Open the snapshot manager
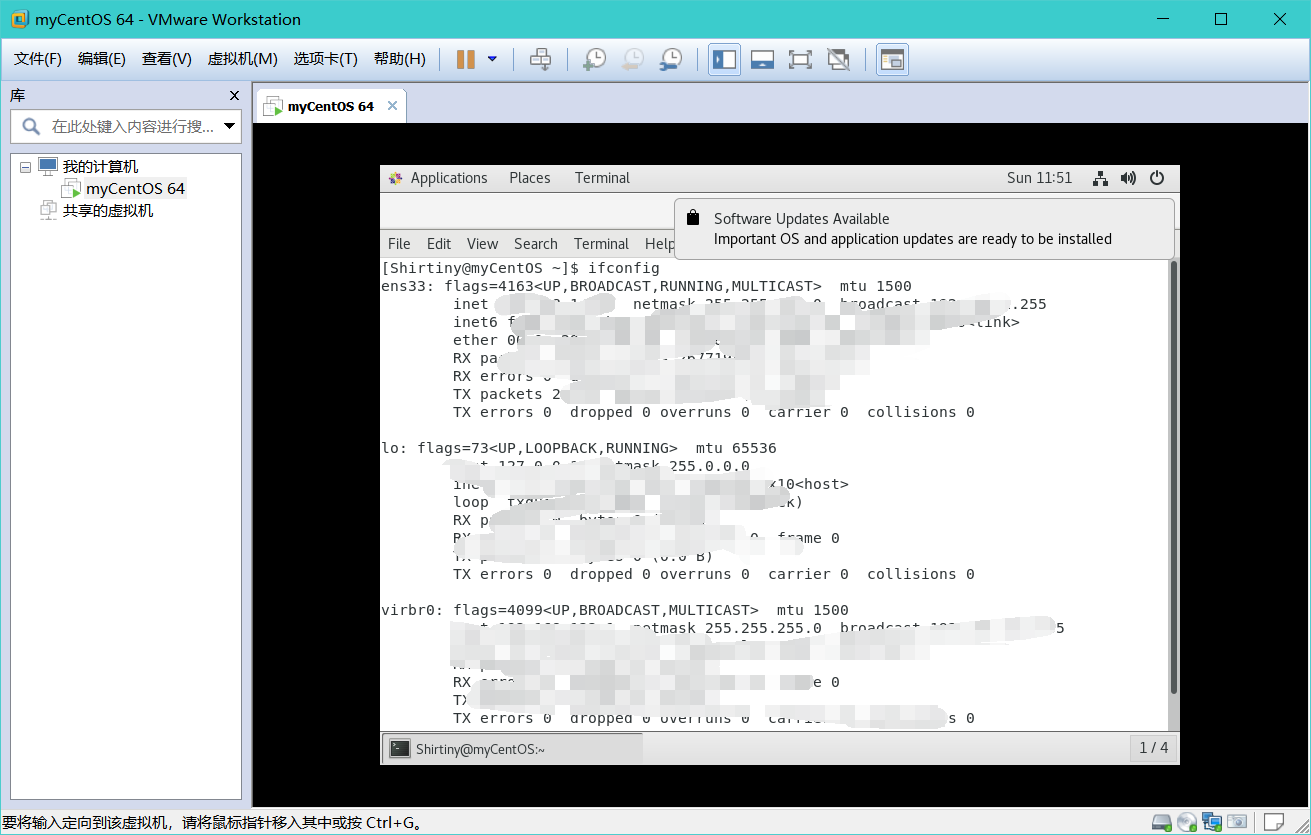 point(671,60)
